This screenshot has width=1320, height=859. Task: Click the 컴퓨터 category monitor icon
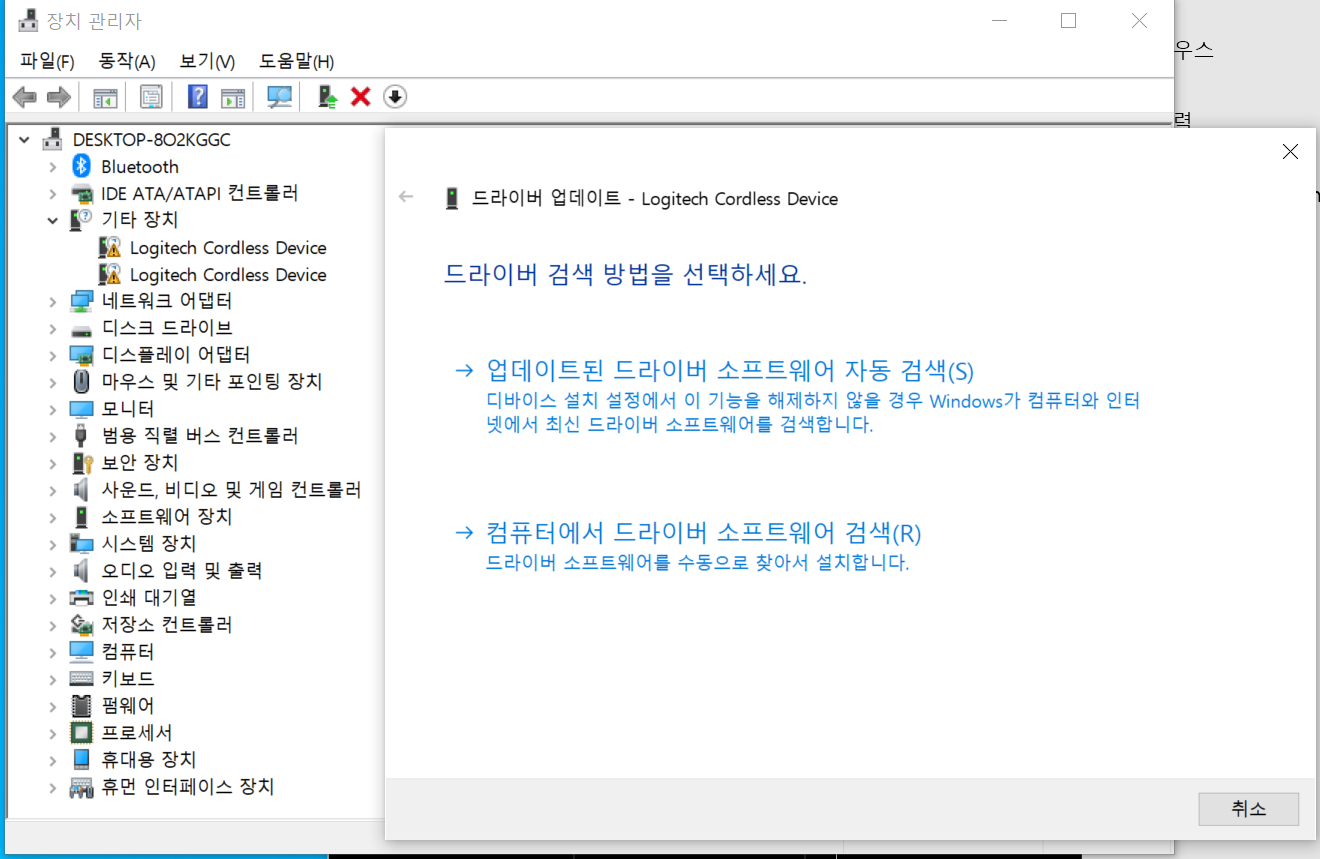pyautogui.click(x=82, y=652)
